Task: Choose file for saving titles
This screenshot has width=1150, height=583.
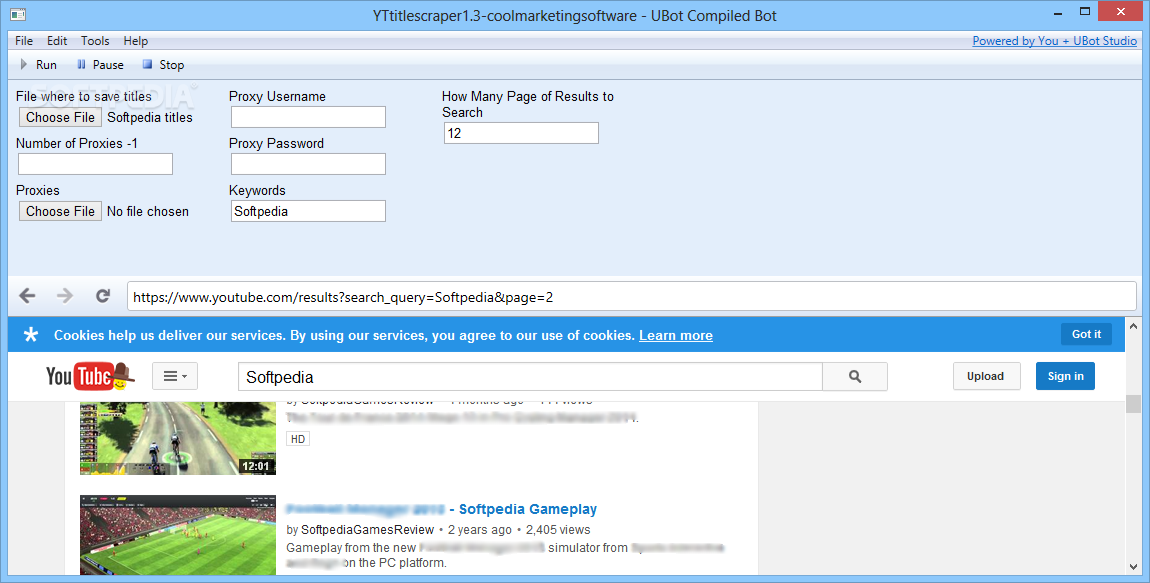Action: point(60,117)
